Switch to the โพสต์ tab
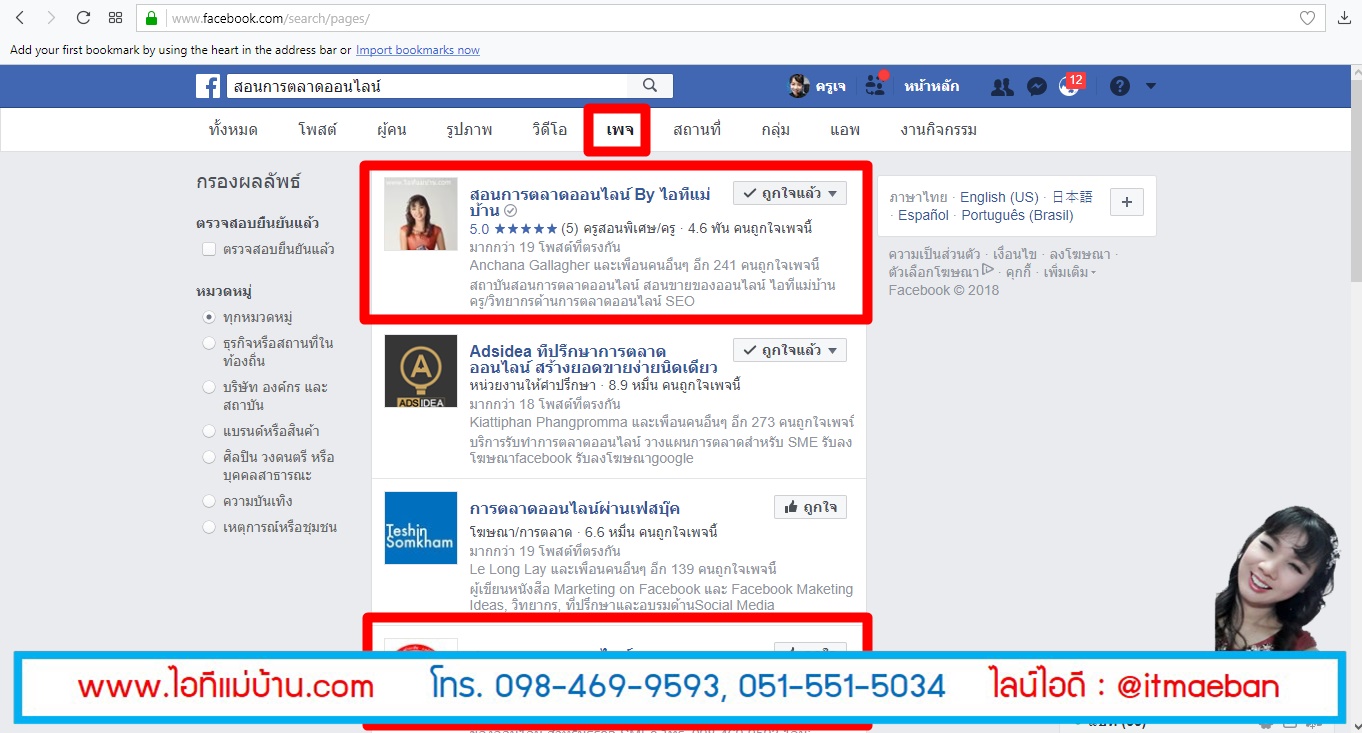 click(317, 130)
